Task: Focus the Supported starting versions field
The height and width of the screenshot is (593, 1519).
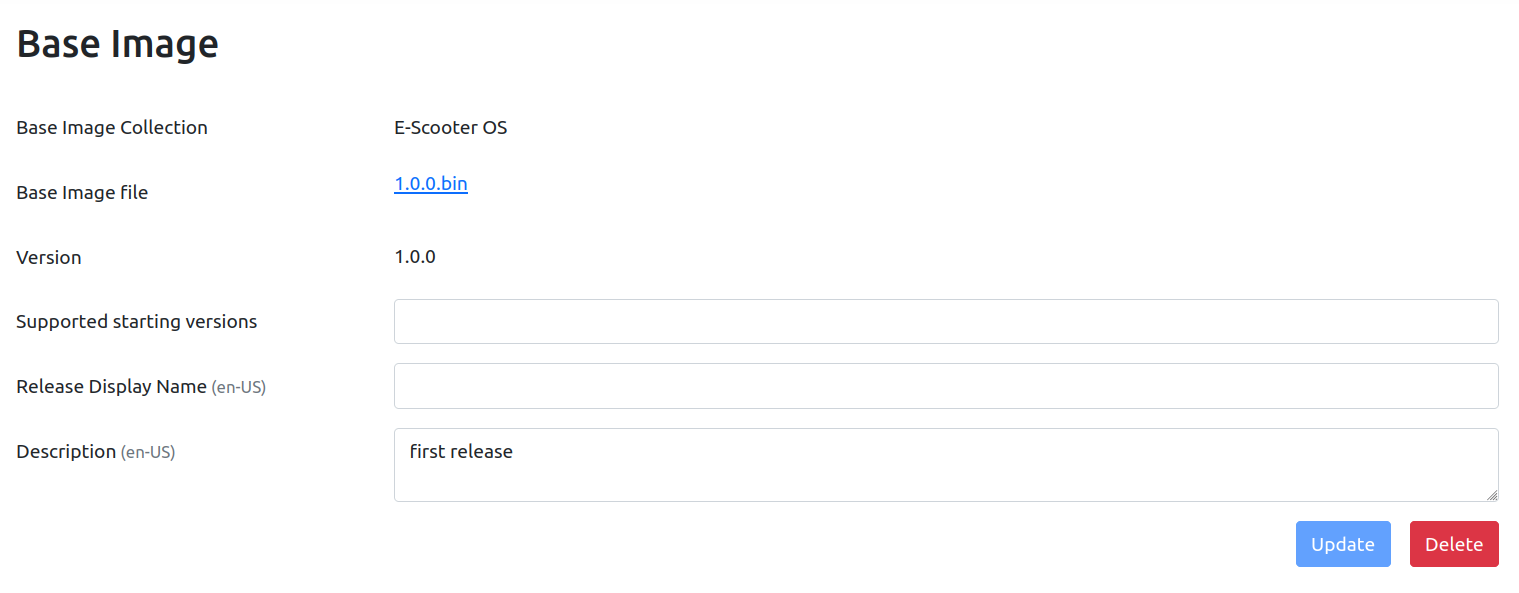Action: (945, 321)
